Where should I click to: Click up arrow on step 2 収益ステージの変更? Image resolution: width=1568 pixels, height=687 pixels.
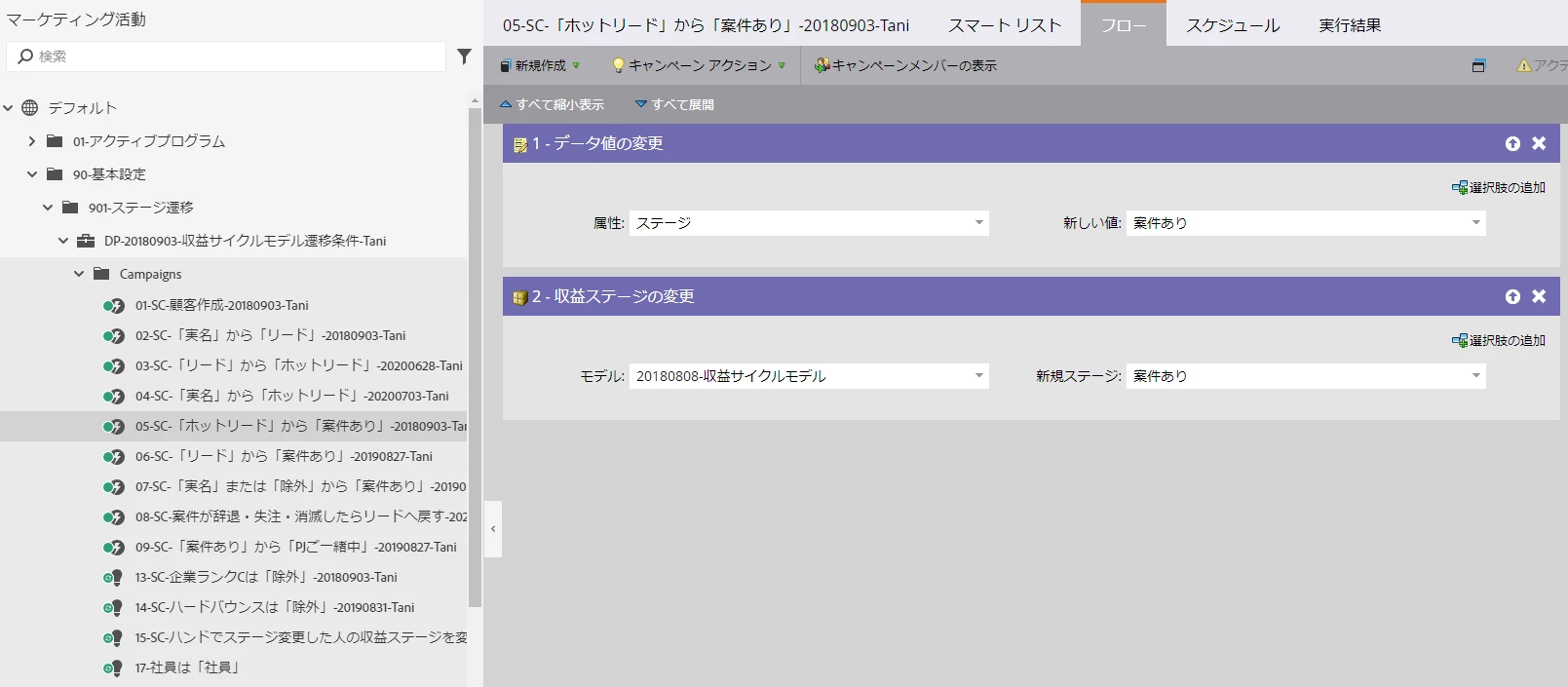(1512, 296)
